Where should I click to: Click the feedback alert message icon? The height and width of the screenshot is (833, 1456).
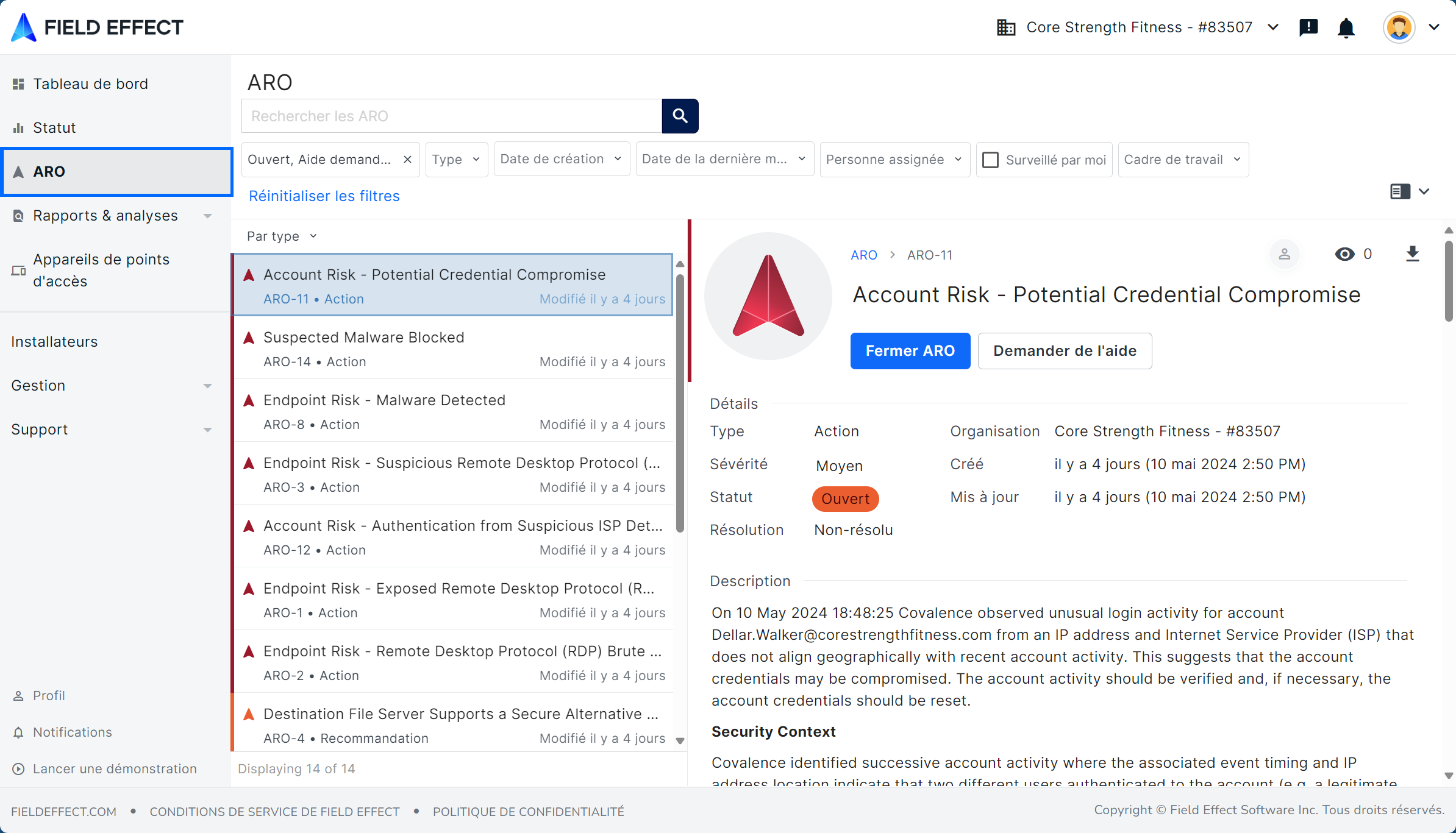pyautogui.click(x=1308, y=27)
